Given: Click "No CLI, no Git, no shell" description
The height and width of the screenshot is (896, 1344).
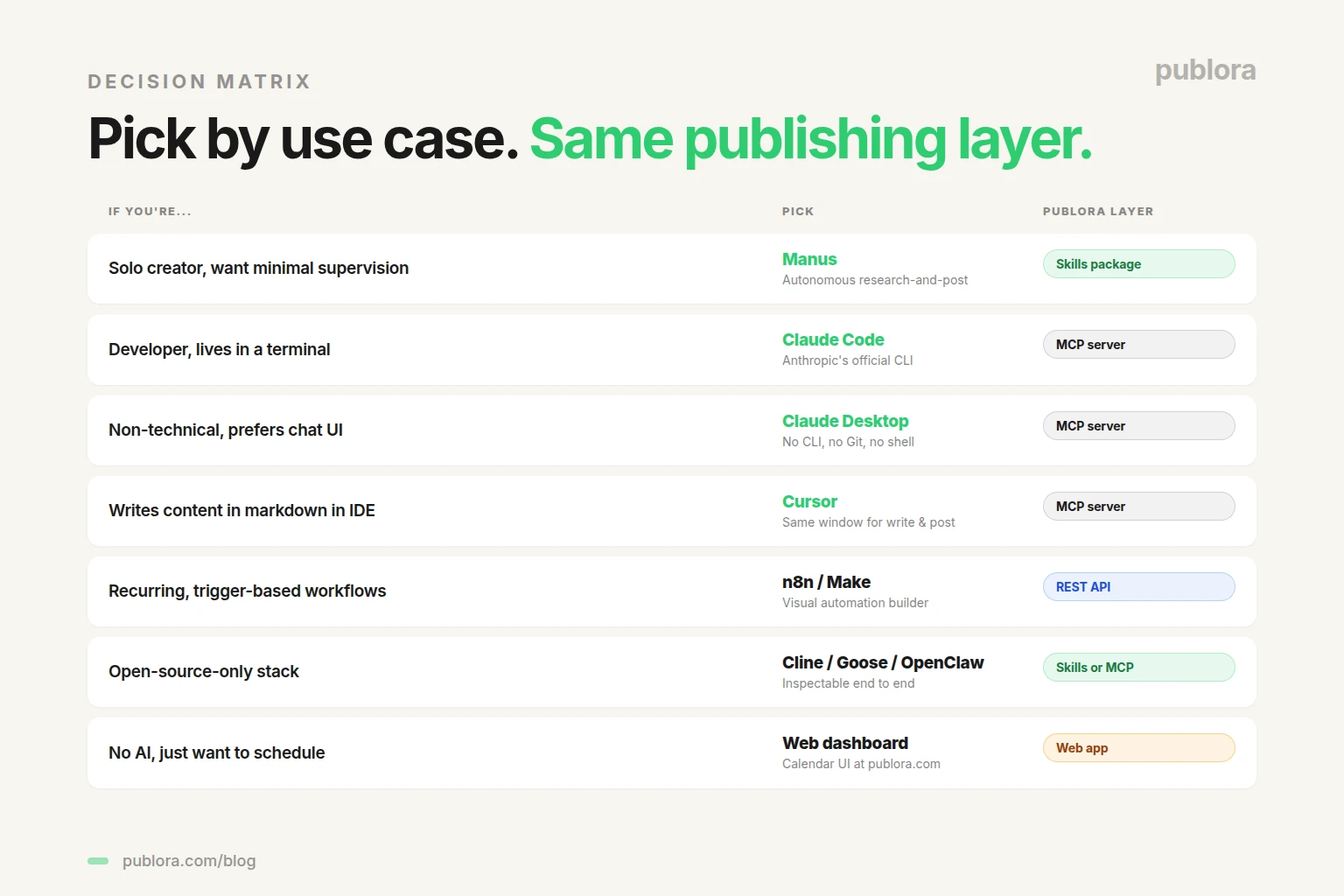Looking at the screenshot, I should [848, 442].
